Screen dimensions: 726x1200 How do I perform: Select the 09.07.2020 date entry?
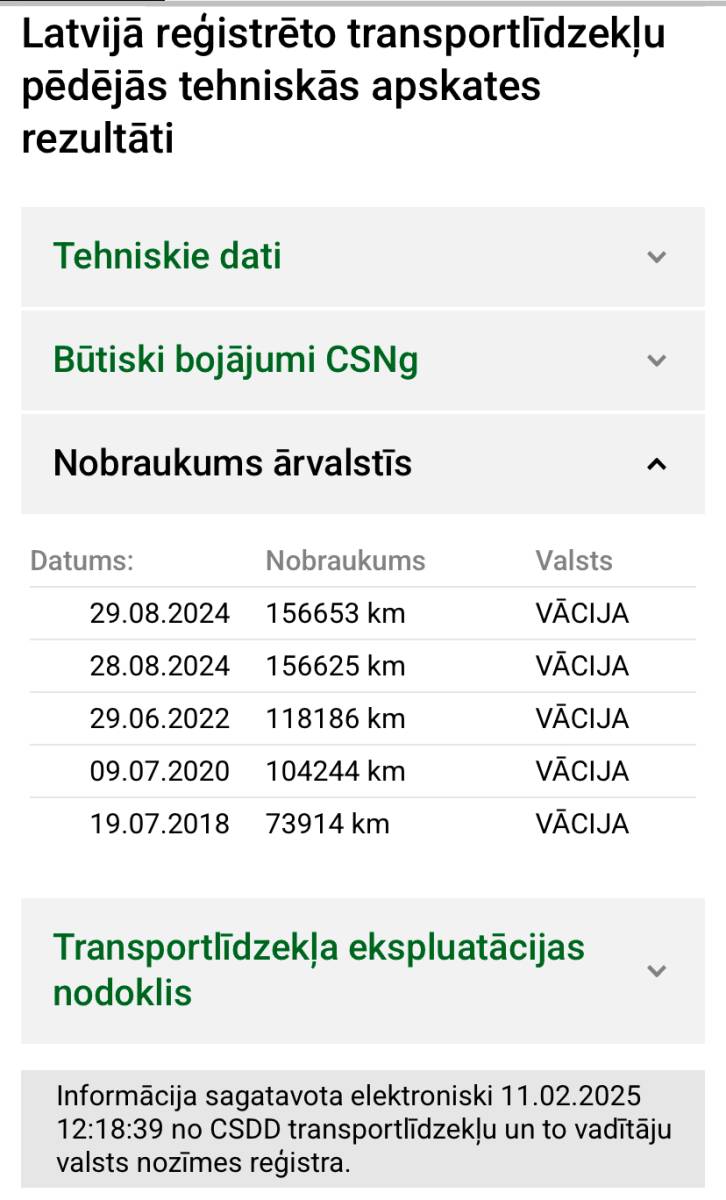tap(160, 772)
